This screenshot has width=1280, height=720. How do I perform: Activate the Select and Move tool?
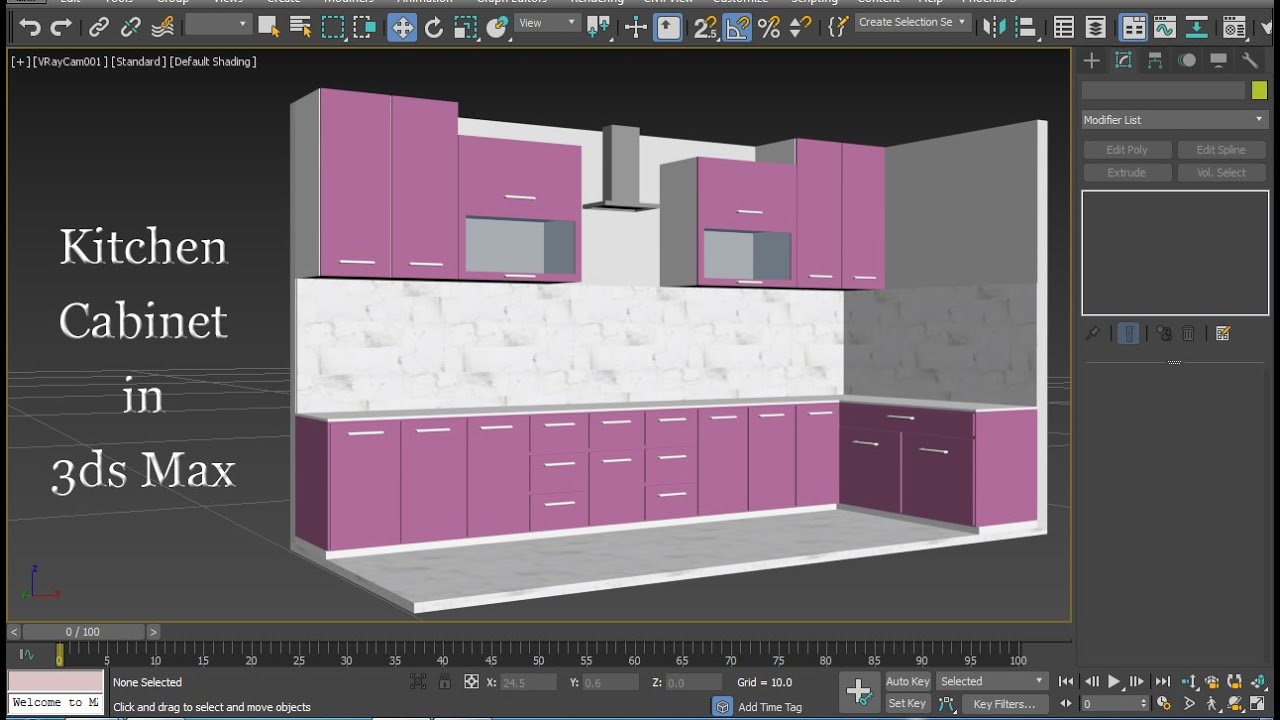coord(402,27)
